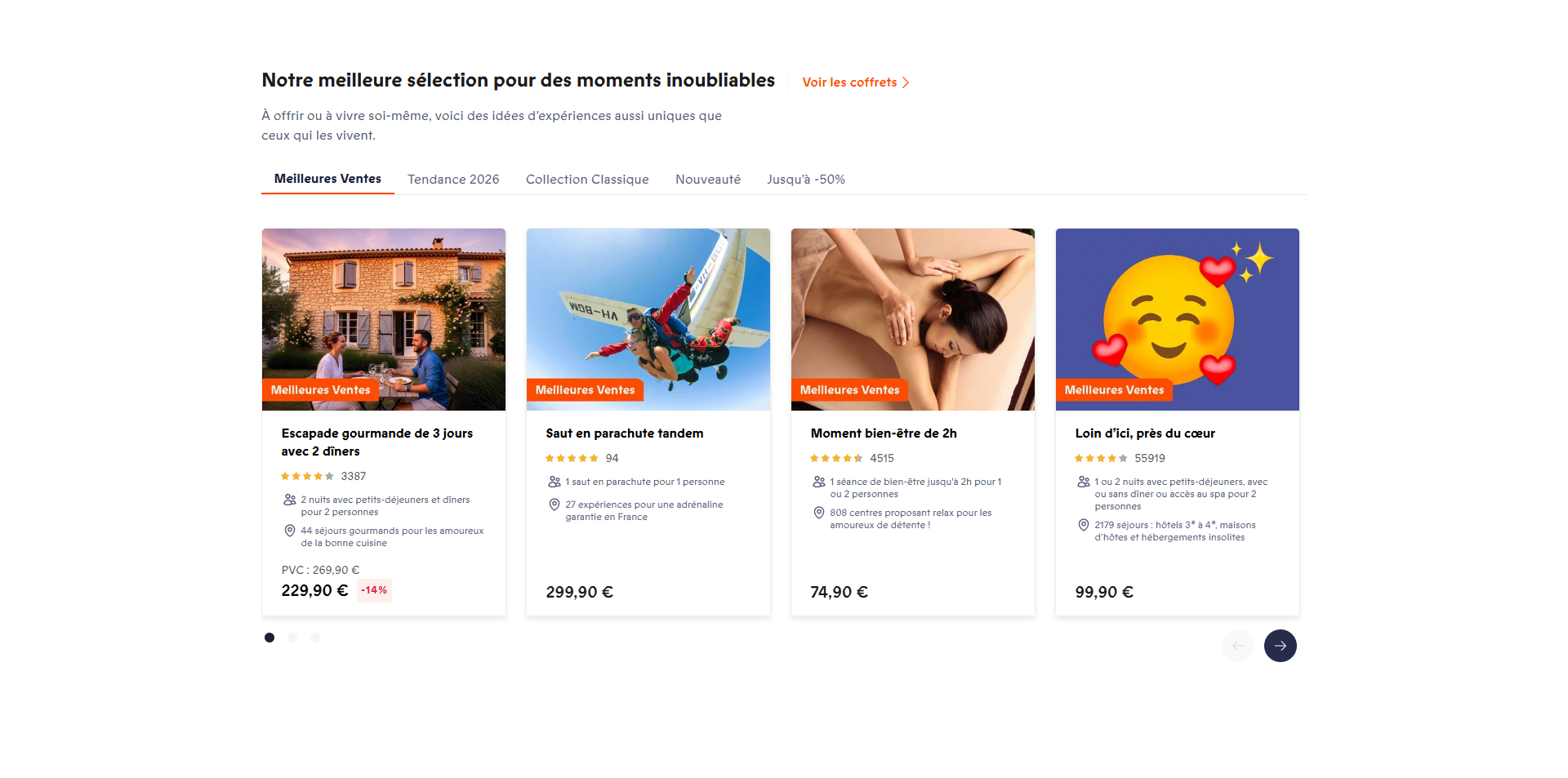Open the skydiving tandem photo thumbnail
Viewport: 1568px width, 778px height.
tap(648, 319)
